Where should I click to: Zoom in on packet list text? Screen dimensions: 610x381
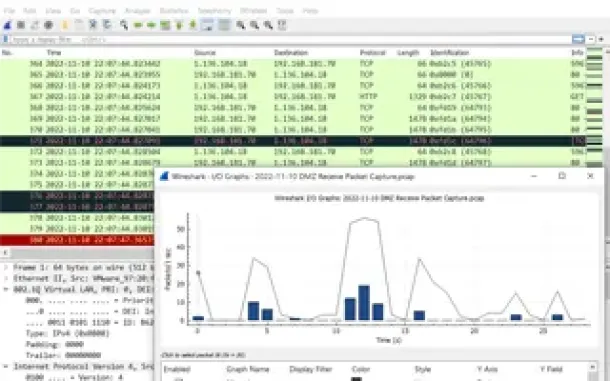(241, 25)
